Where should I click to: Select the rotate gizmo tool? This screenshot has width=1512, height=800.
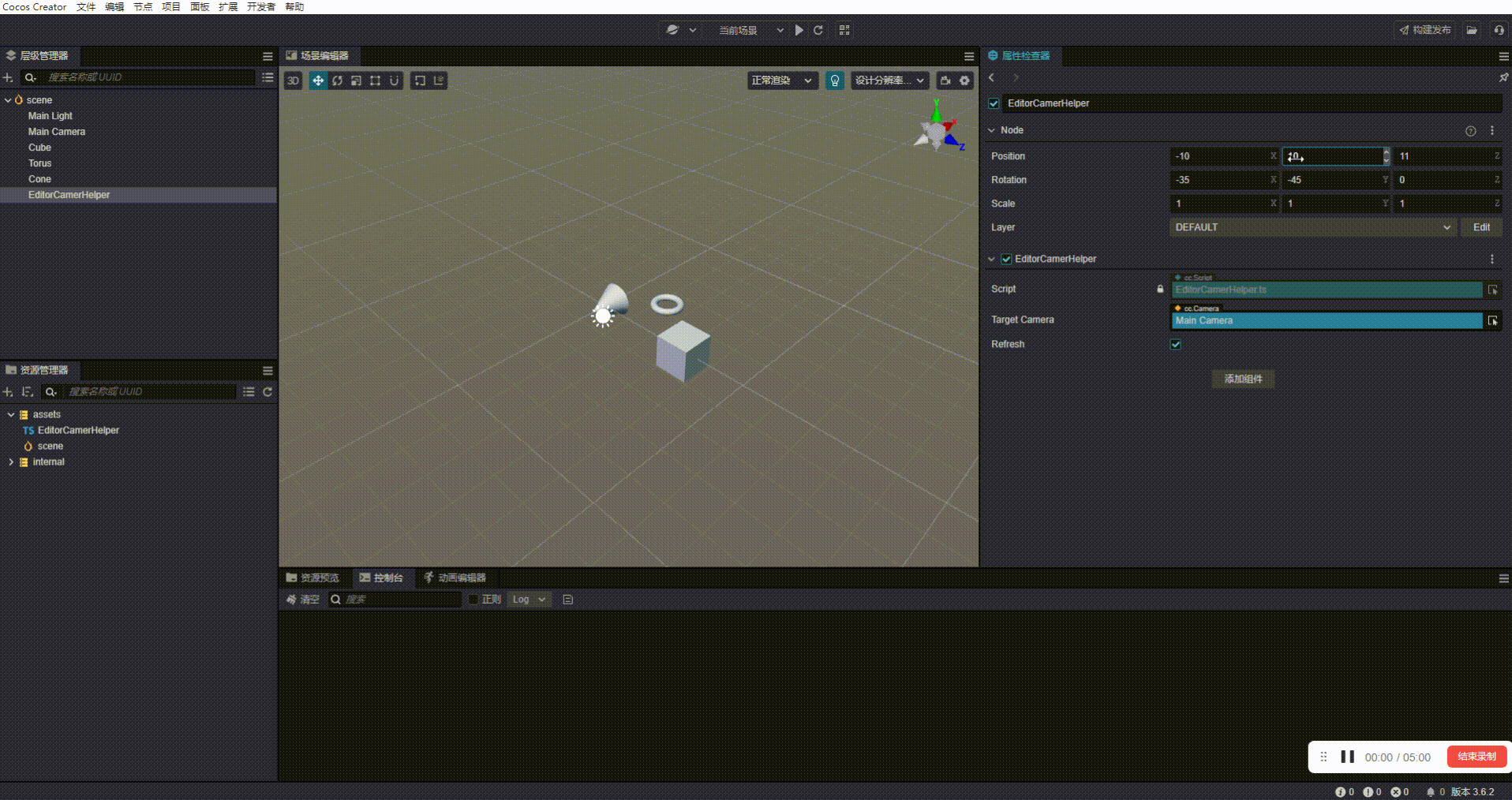click(337, 80)
